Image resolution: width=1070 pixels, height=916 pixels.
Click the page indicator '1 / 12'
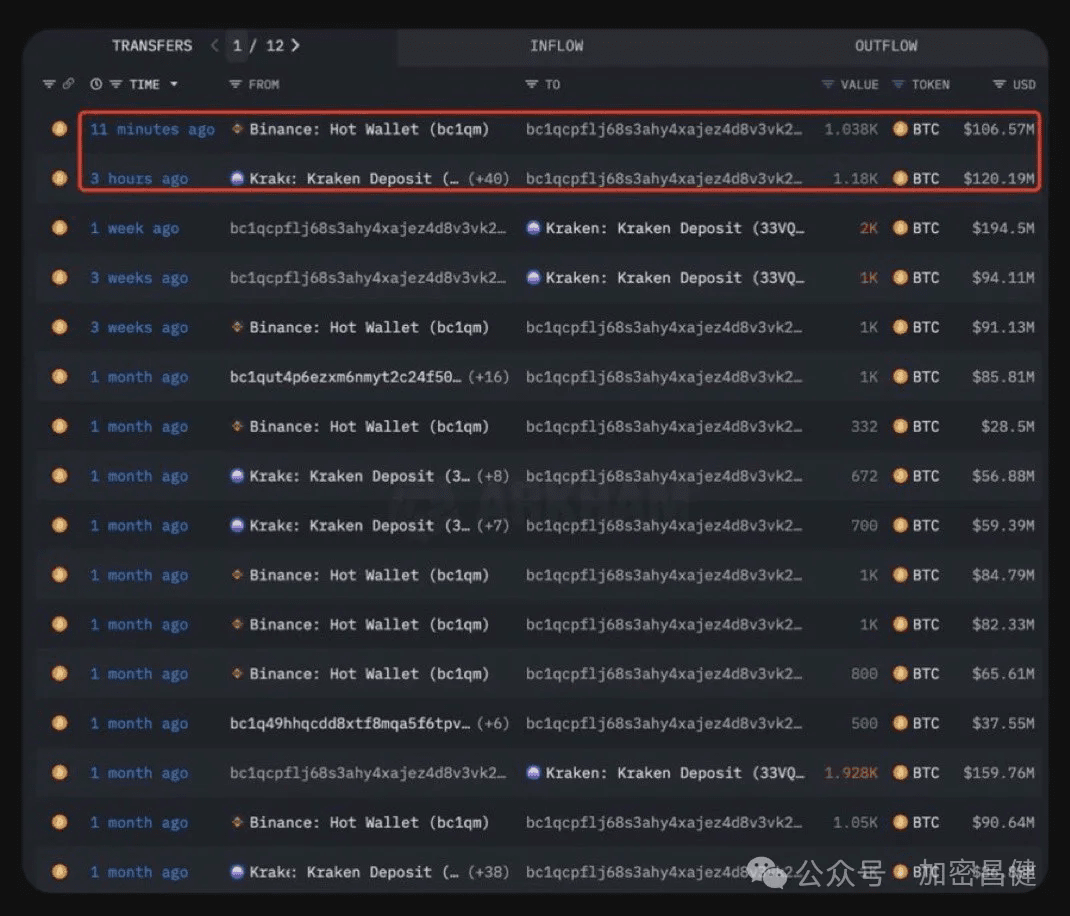[x=257, y=46]
